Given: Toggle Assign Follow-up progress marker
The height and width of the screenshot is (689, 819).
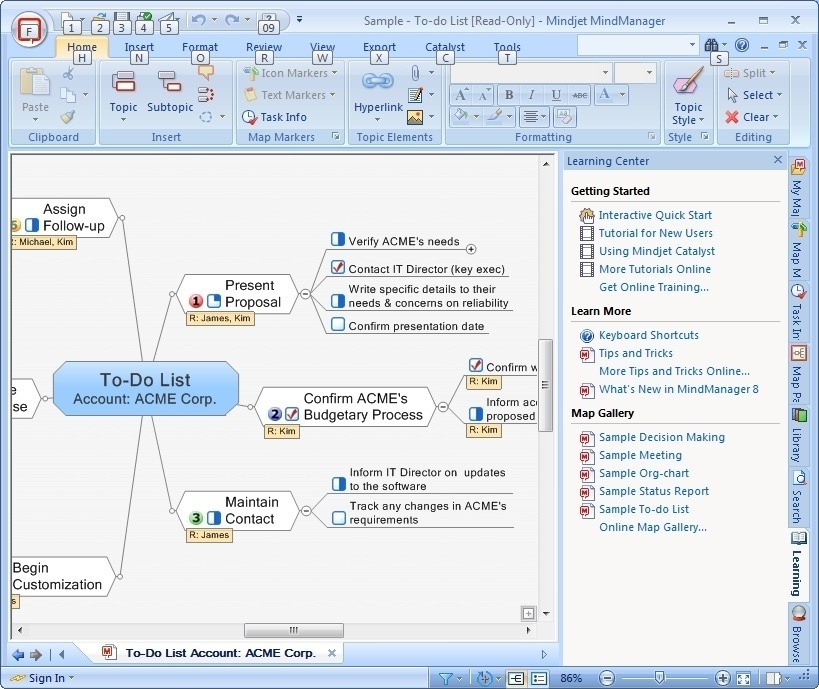Looking at the screenshot, I should tap(32, 225).
